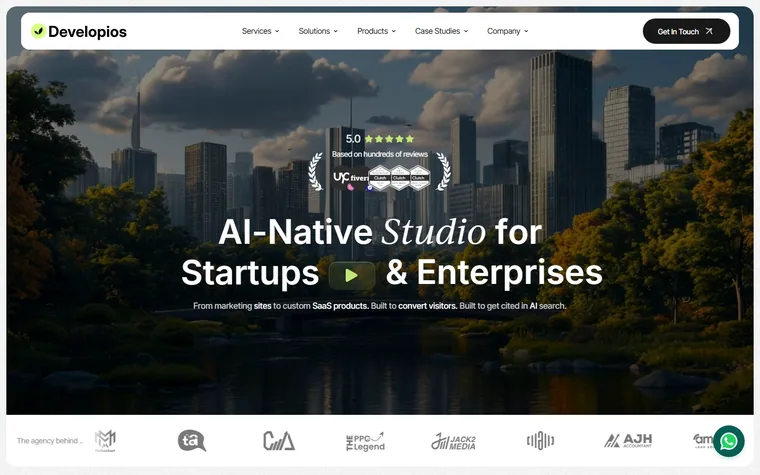Click the Fiverr logo in reviews badge
The image size is (760, 475).
pyautogui.click(x=359, y=178)
